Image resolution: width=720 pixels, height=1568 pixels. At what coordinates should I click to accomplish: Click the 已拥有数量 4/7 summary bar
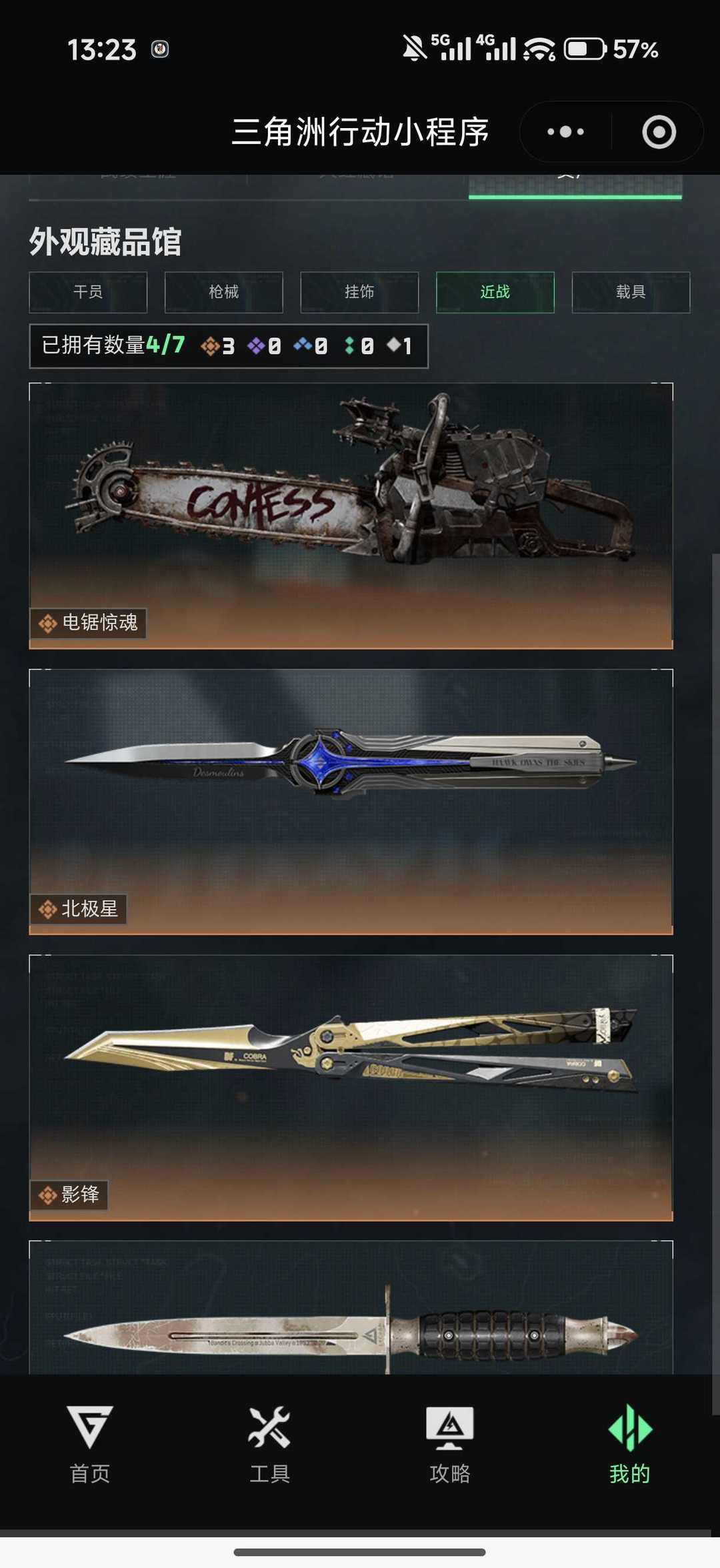229,345
